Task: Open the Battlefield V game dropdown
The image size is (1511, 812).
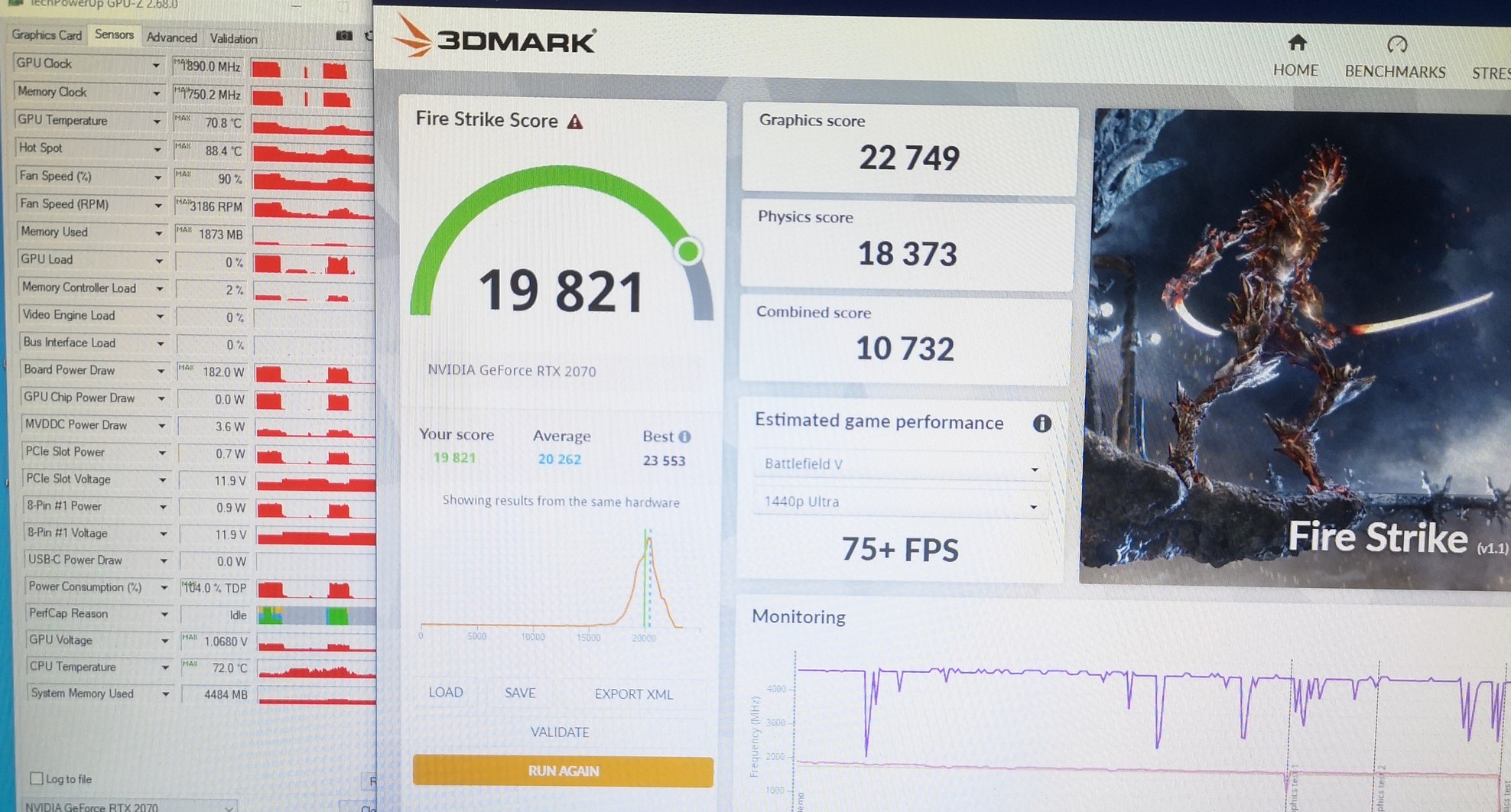Action: [x=900, y=465]
